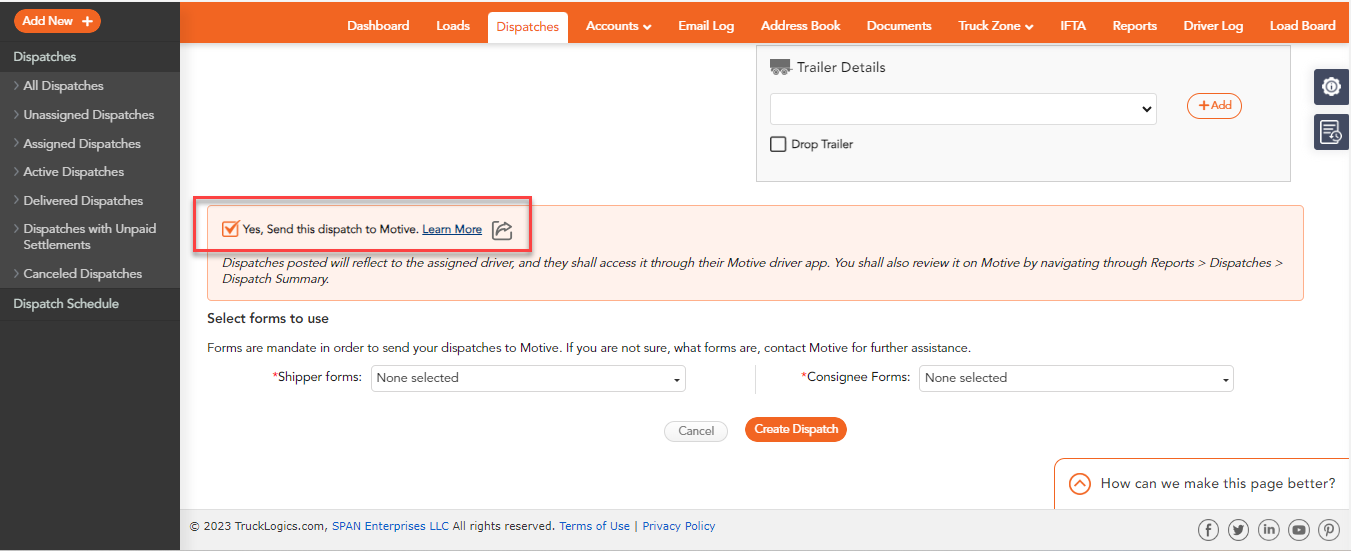Viewport: 1351px width, 551px height.
Task: Click the share icon beside Learn More
Action: 502,230
